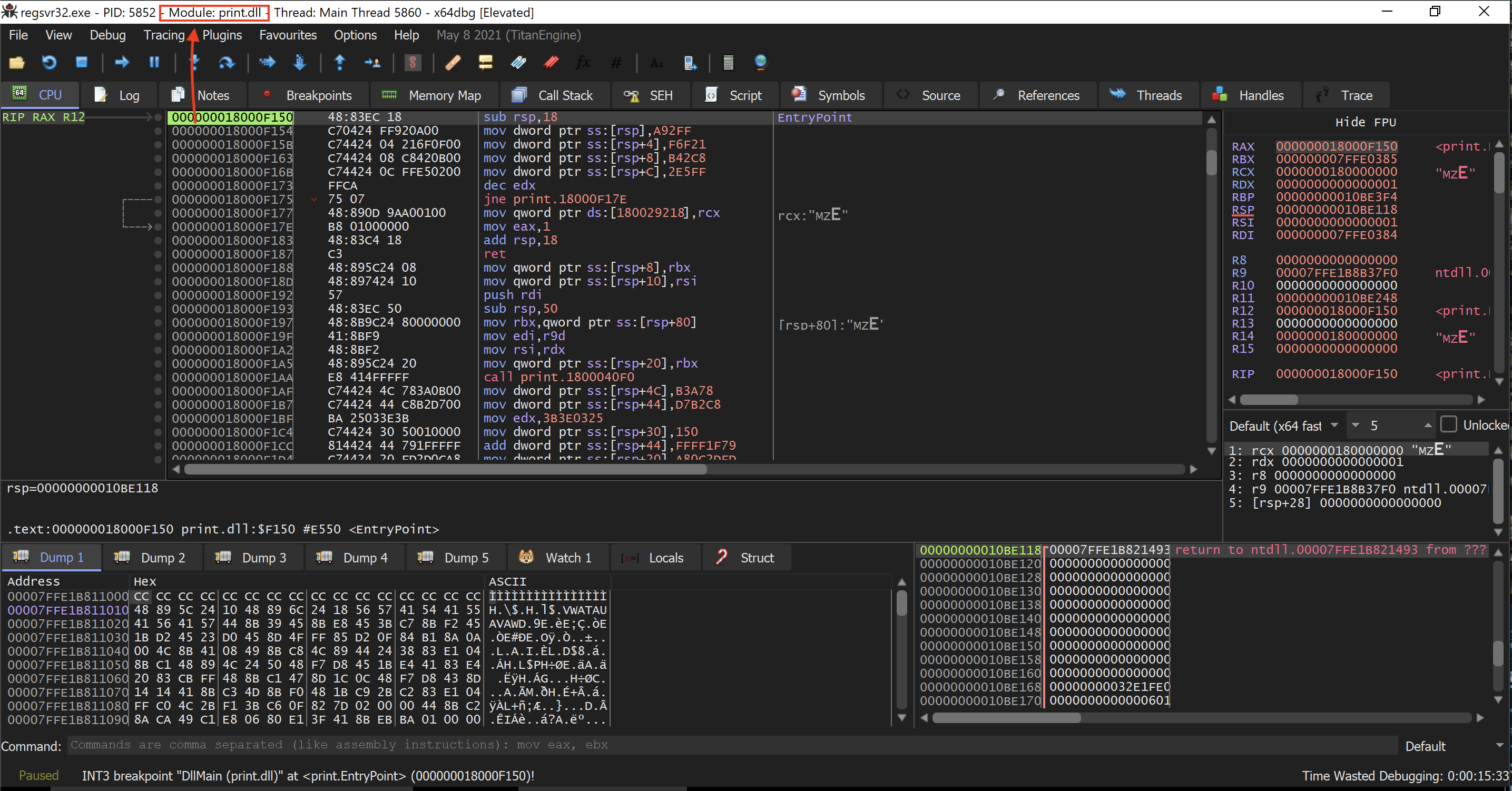Toggle breakpoint bullet at address 000000018000F187
Viewport: 1512px width, 791px height.
tap(158, 254)
